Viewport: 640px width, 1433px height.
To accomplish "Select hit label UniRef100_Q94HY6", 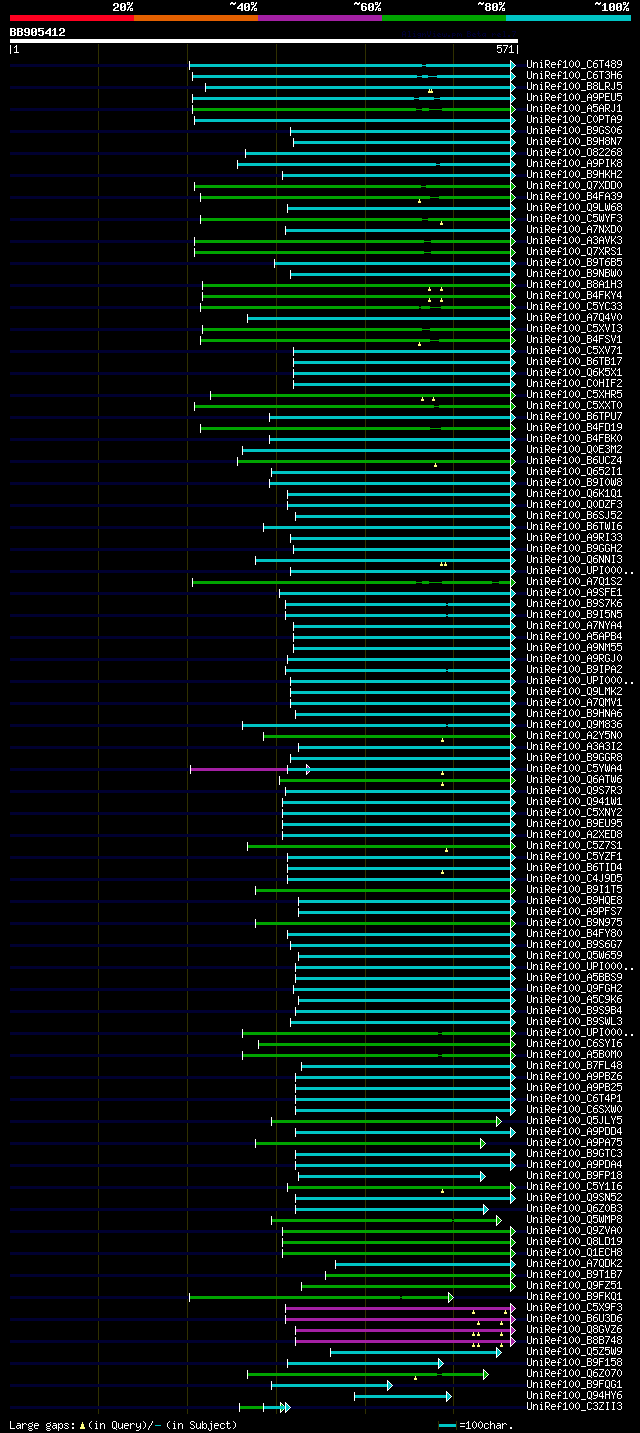I will 574,1396.
